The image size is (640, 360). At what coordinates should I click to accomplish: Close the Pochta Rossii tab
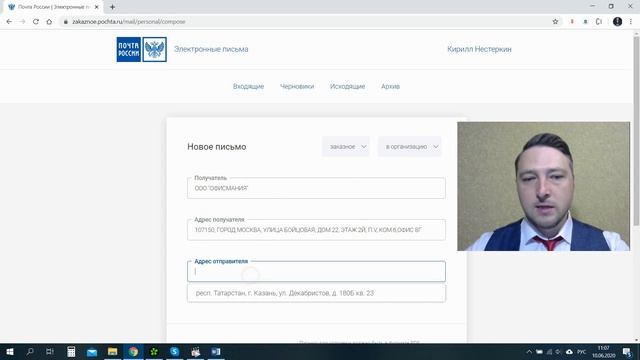click(x=97, y=7)
